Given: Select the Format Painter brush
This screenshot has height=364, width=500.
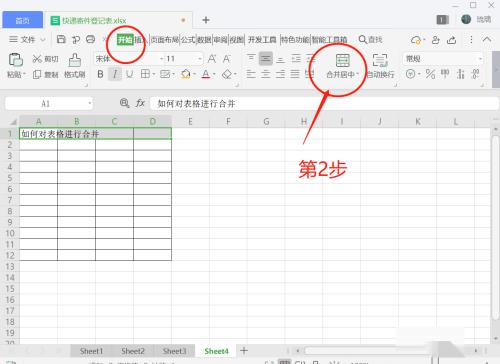Looking at the screenshot, I should point(75,60).
